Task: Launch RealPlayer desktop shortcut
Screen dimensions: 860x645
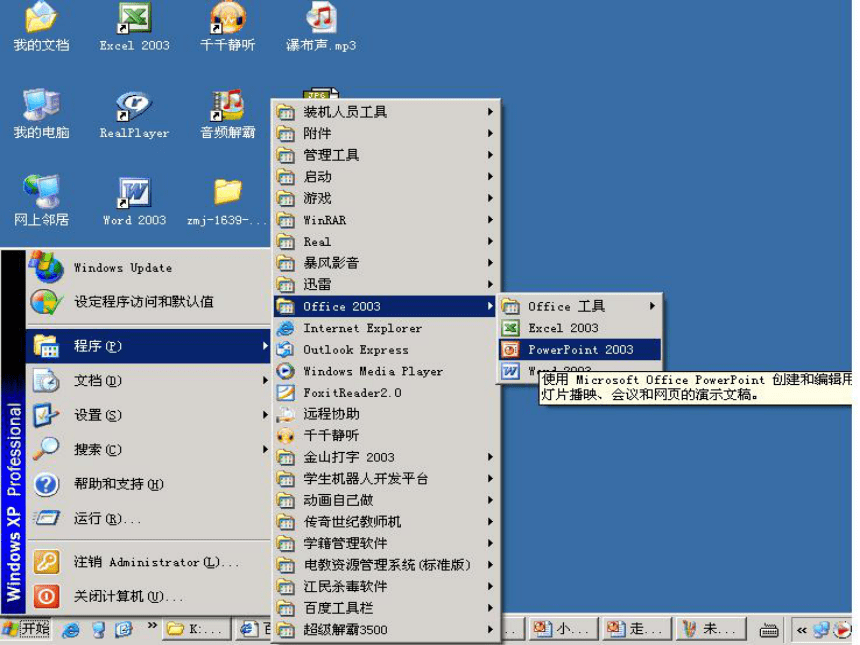Action: coord(134,113)
